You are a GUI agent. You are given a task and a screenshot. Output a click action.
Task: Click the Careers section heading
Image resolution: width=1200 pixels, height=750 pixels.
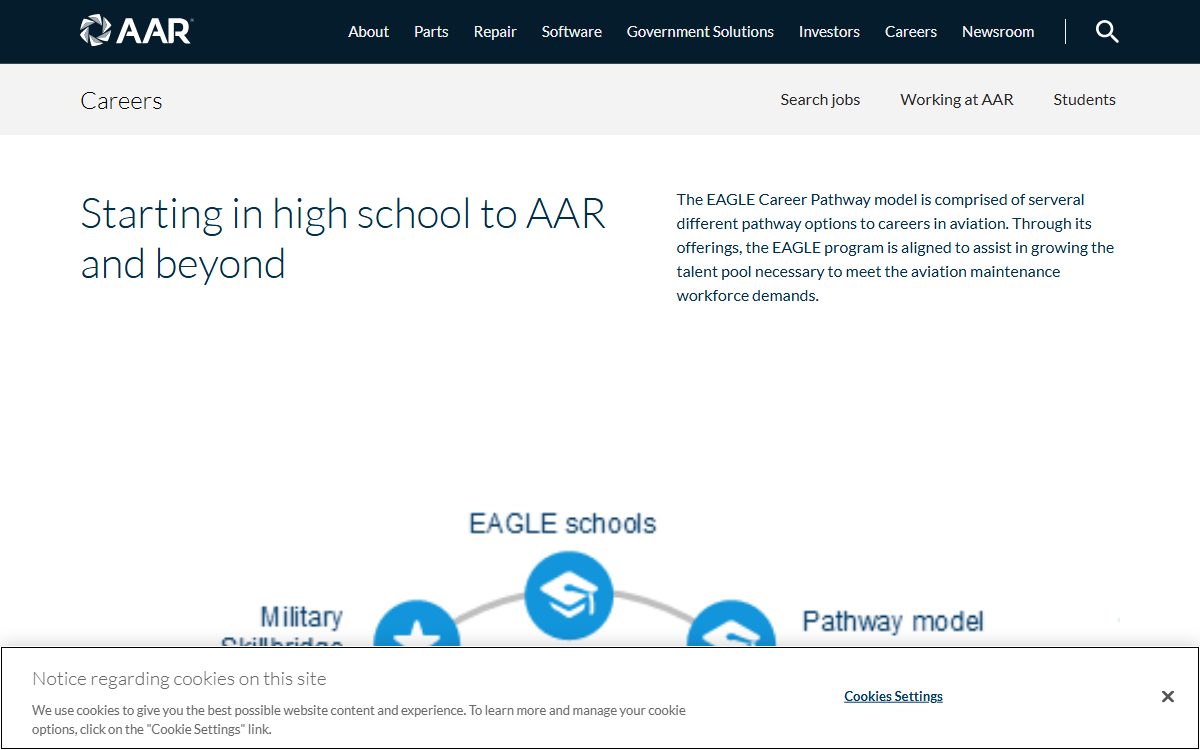tap(121, 101)
